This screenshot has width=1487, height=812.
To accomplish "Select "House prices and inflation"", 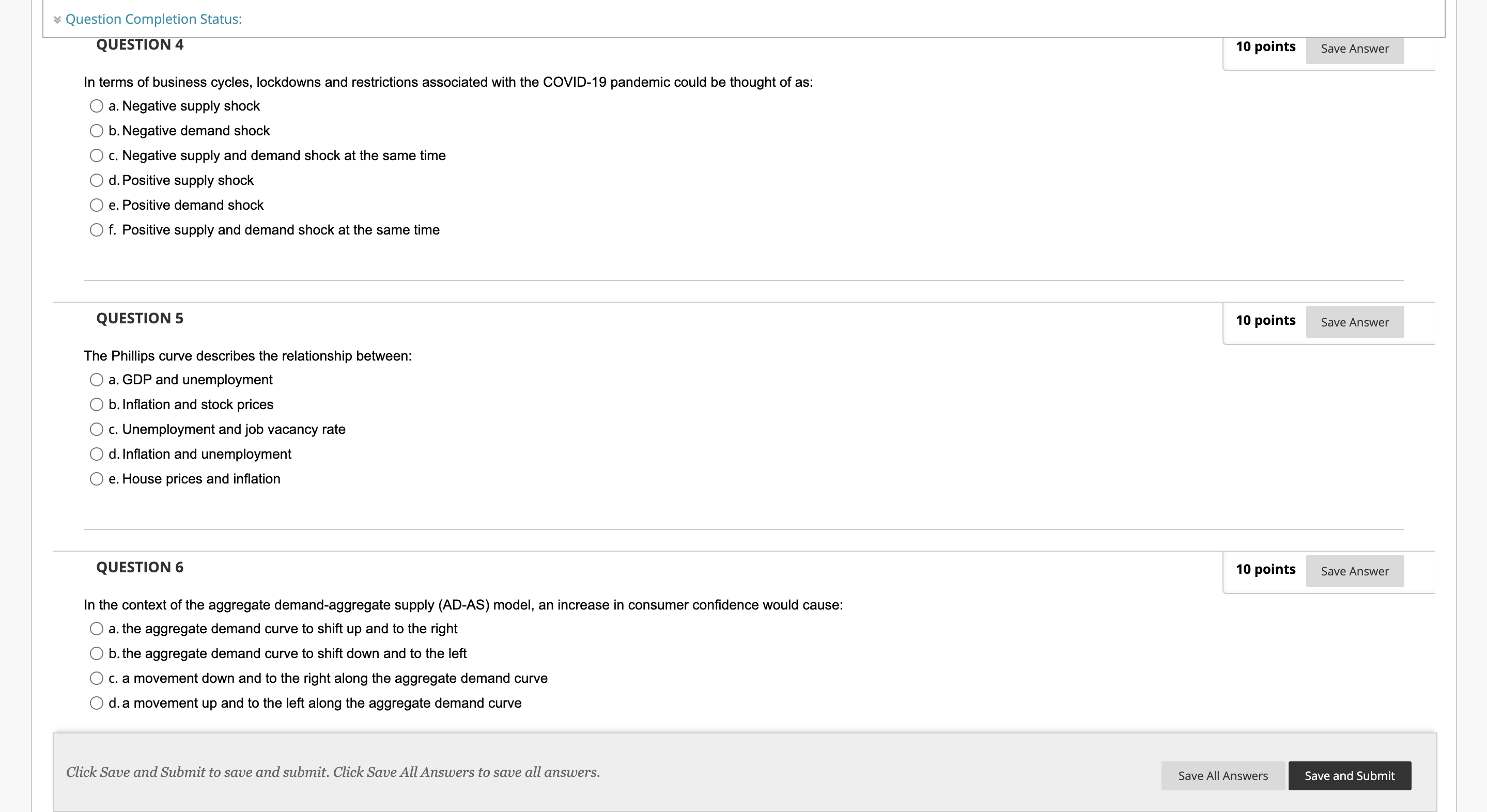I will tap(97, 478).
